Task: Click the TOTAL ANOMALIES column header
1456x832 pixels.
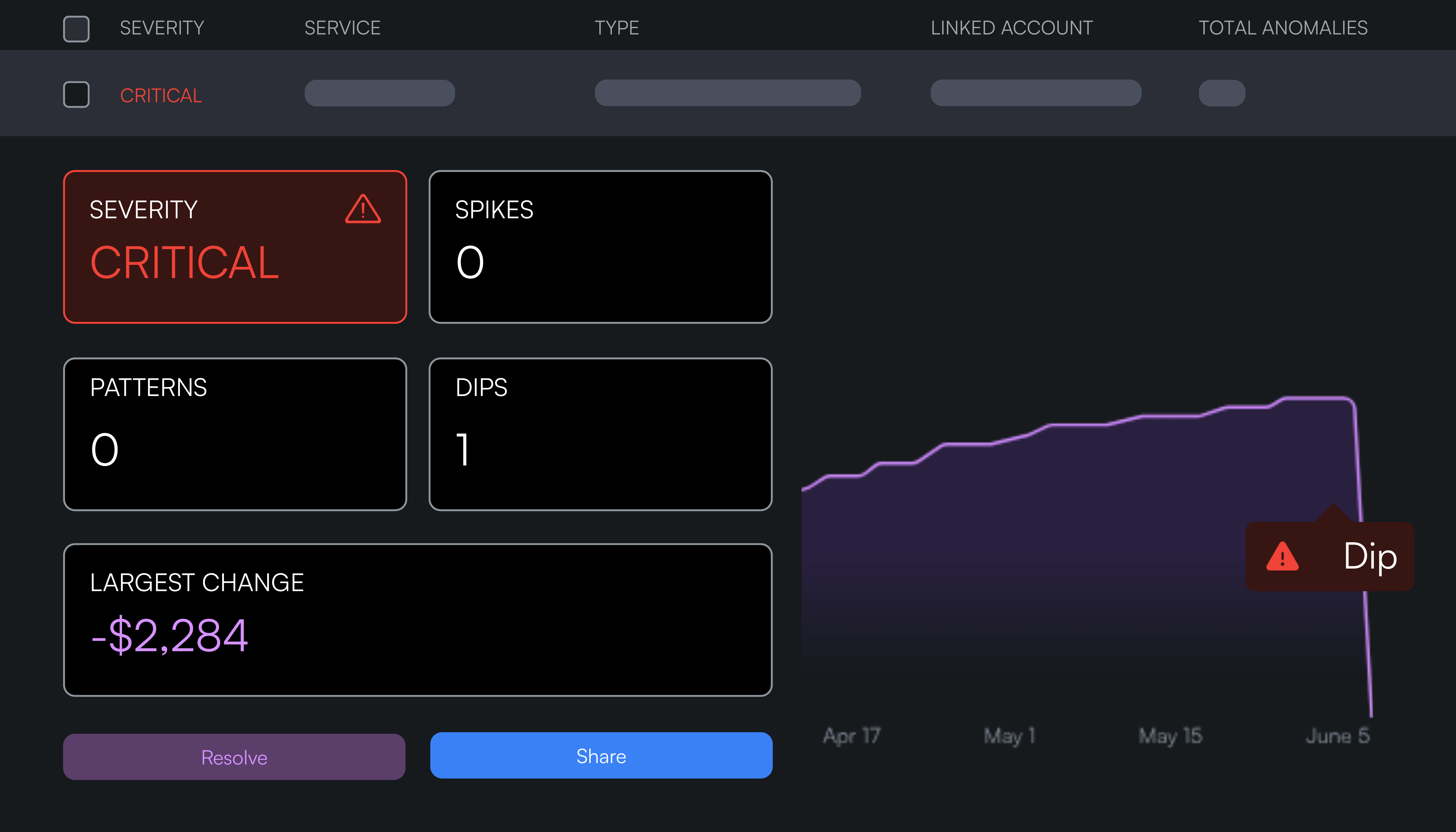Action: pyautogui.click(x=1282, y=28)
